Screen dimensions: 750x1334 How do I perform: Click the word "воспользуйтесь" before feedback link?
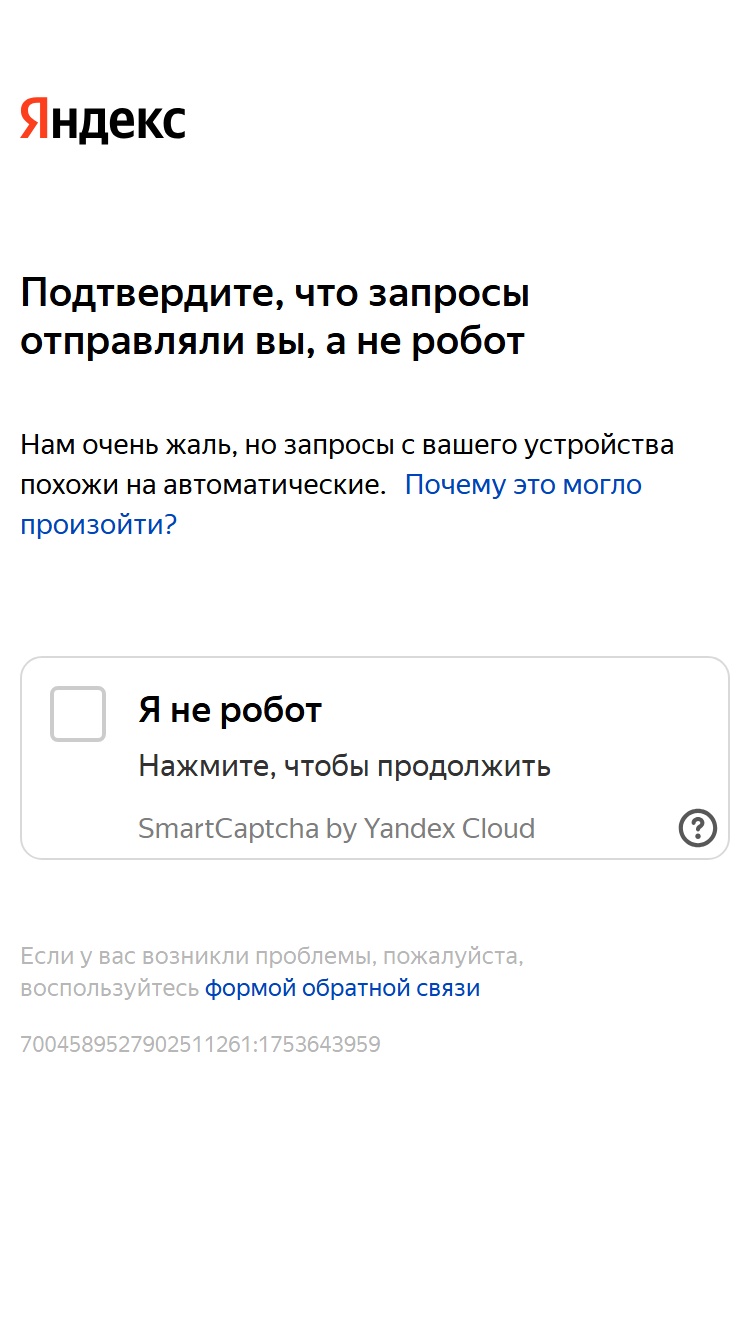(110, 989)
